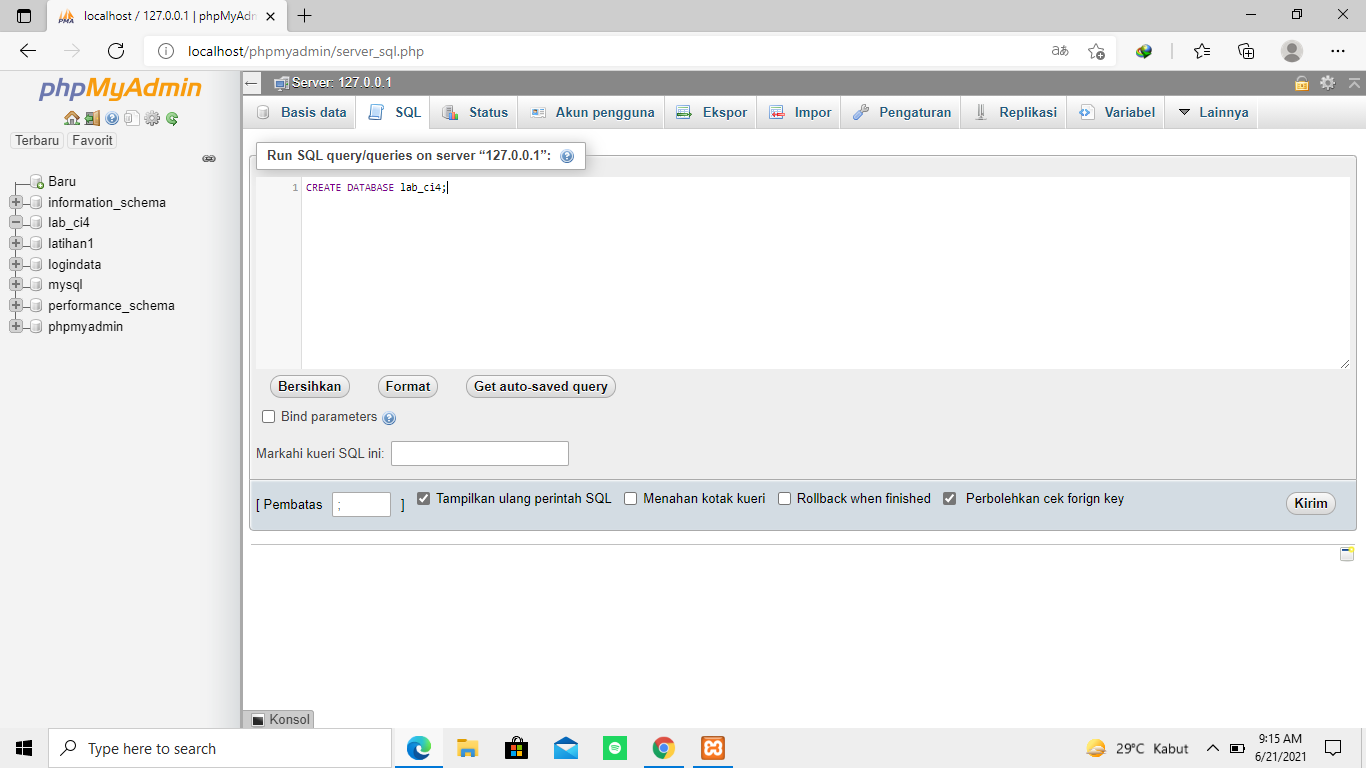Open phpMyAdmin documentation via blue help icon
The height and width of the screenshot is (768, 1366).
click(x=111, y=118)
